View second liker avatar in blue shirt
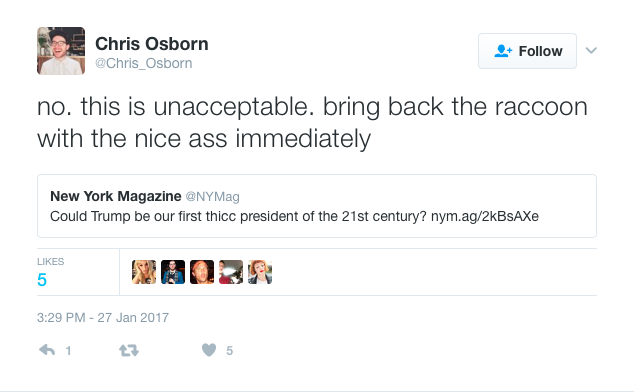The height and width of the screenshot is (392, 634). coord(173,272)
